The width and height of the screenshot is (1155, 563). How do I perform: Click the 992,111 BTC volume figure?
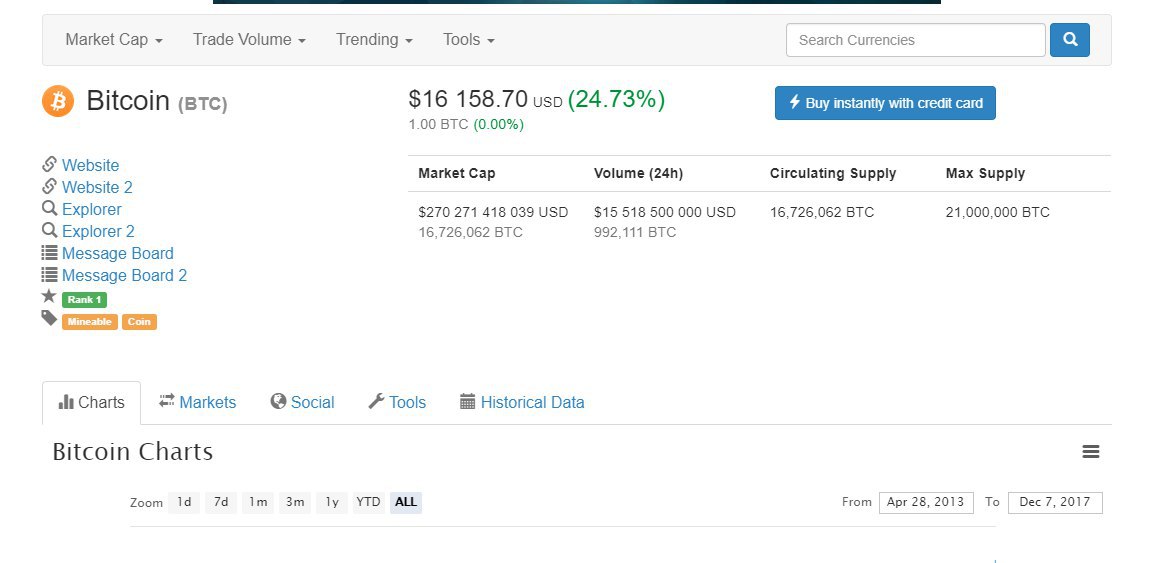pos(635,233)
